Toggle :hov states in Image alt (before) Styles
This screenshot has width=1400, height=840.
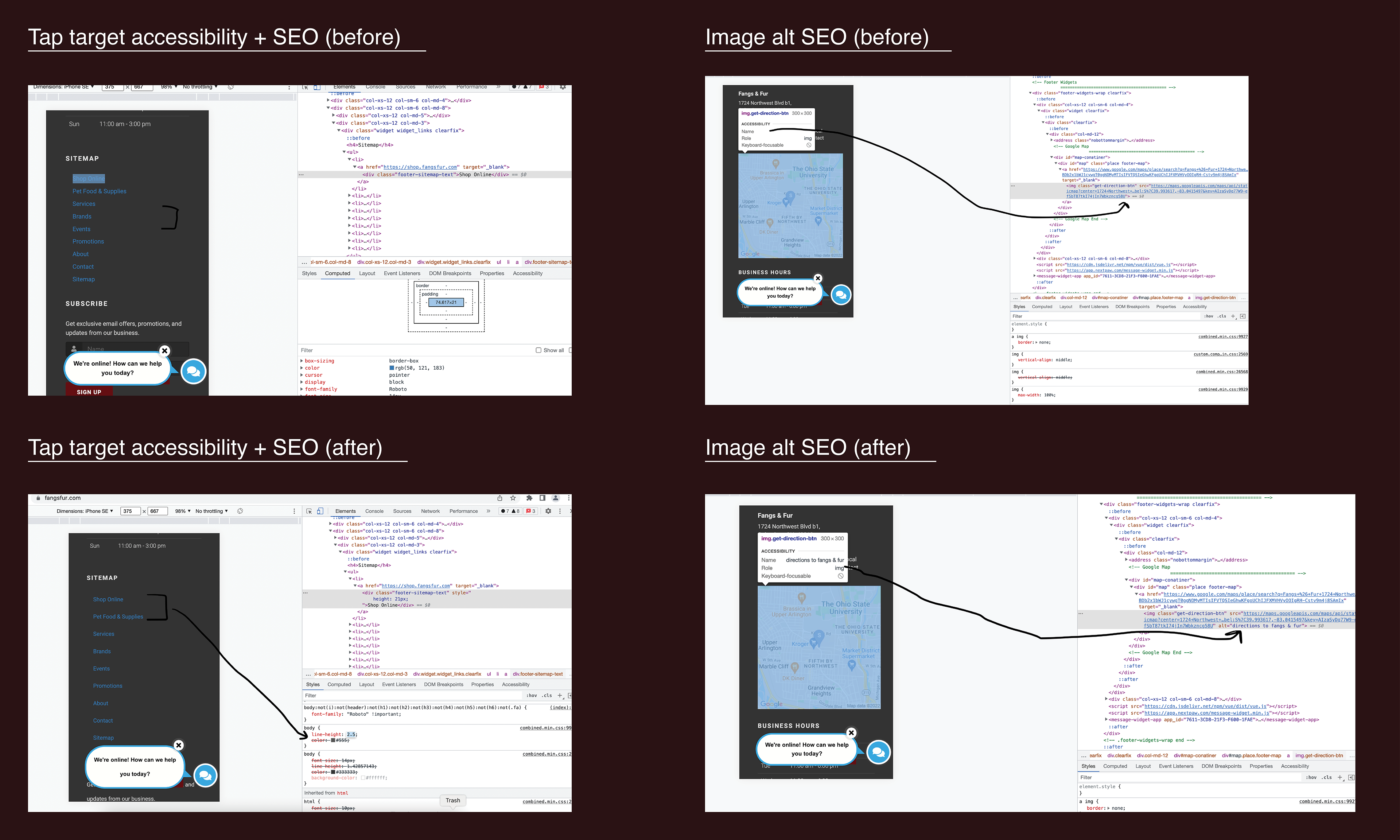(1209, 316)
